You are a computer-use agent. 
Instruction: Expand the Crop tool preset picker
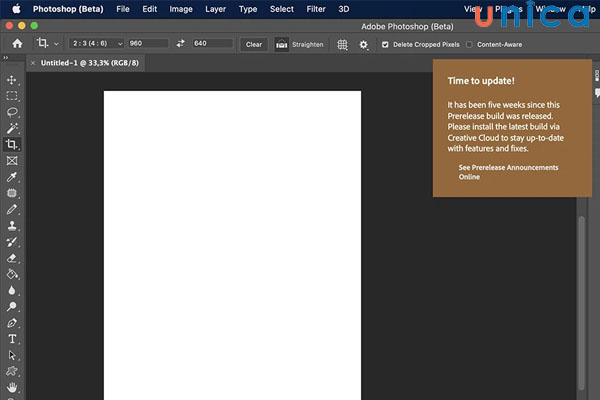(47, 44)
